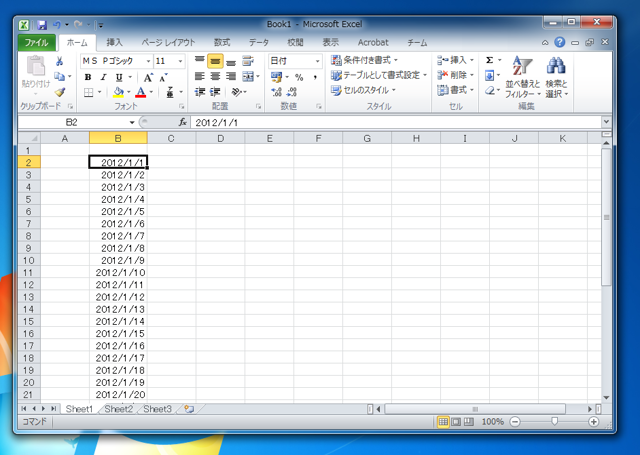640x455 pixels.
Task: Toggle Underline formatting
Action: tap(119, 77)
